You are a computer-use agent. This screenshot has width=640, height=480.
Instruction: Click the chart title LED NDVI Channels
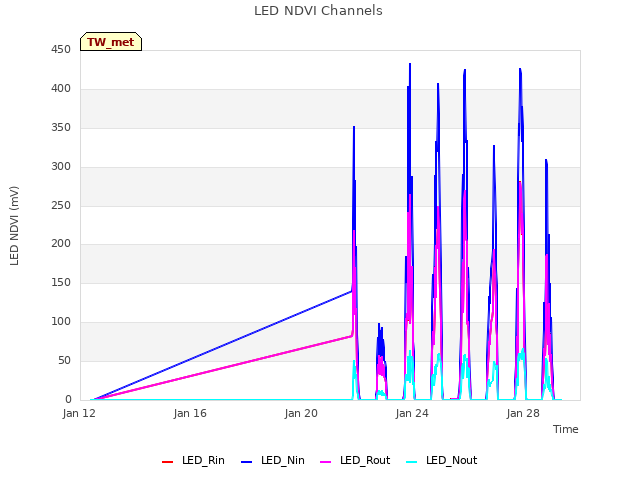tap(318, 11)
